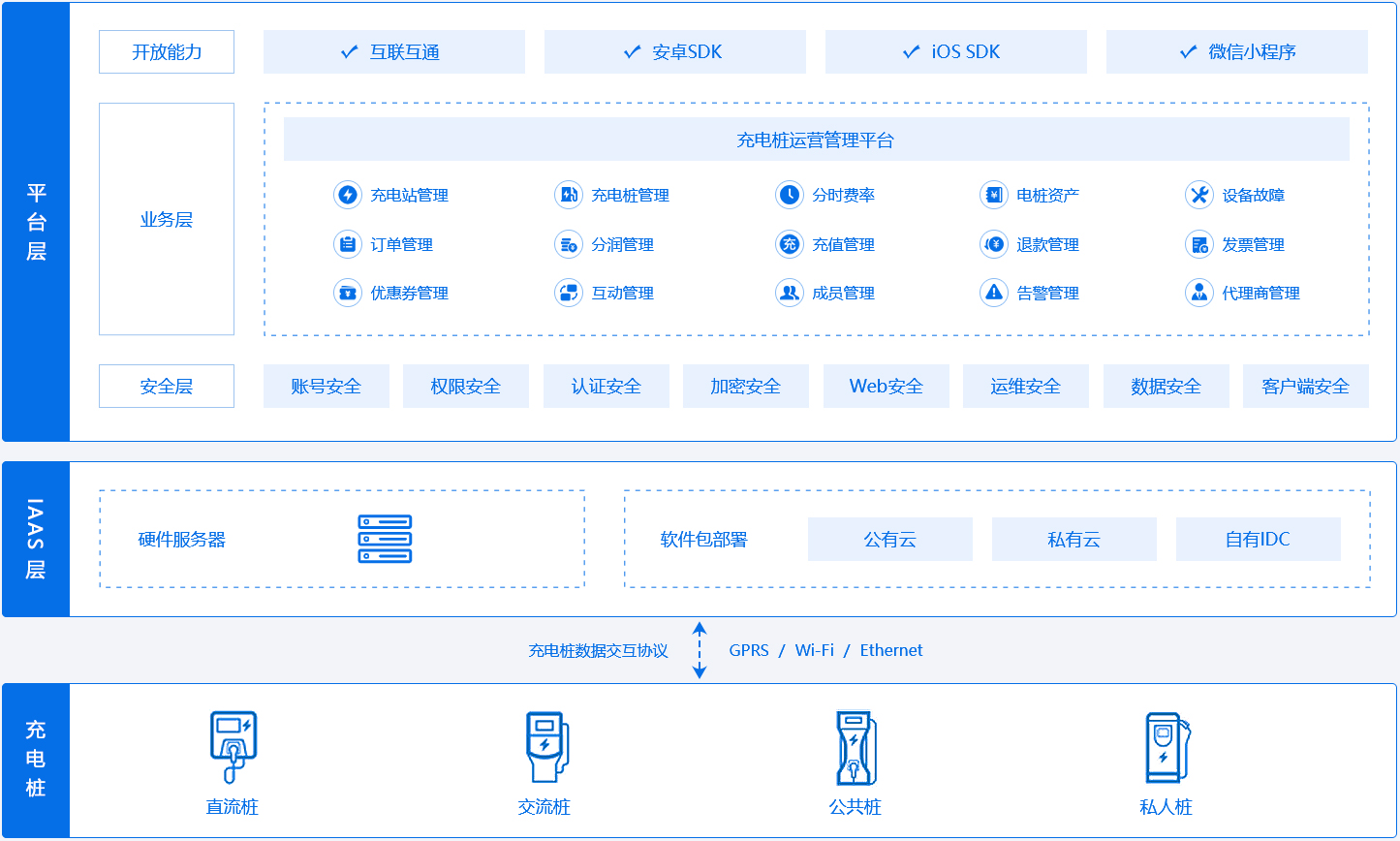The height and width of the screenshot is (841, 1400).
Task: Click the double-headed dashed protocol arrow
Action: point(700,650)
